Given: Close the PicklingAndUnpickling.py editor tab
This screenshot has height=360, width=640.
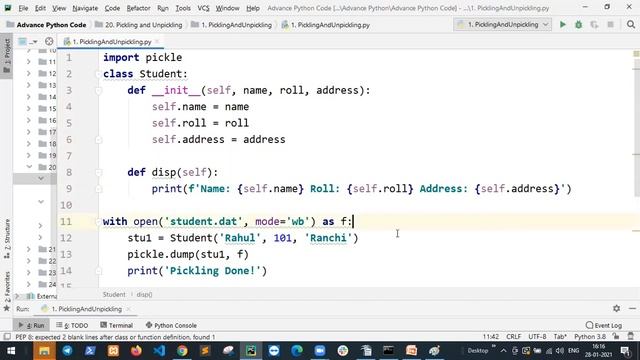Looking at the screenshot, I should coord(157,42).
